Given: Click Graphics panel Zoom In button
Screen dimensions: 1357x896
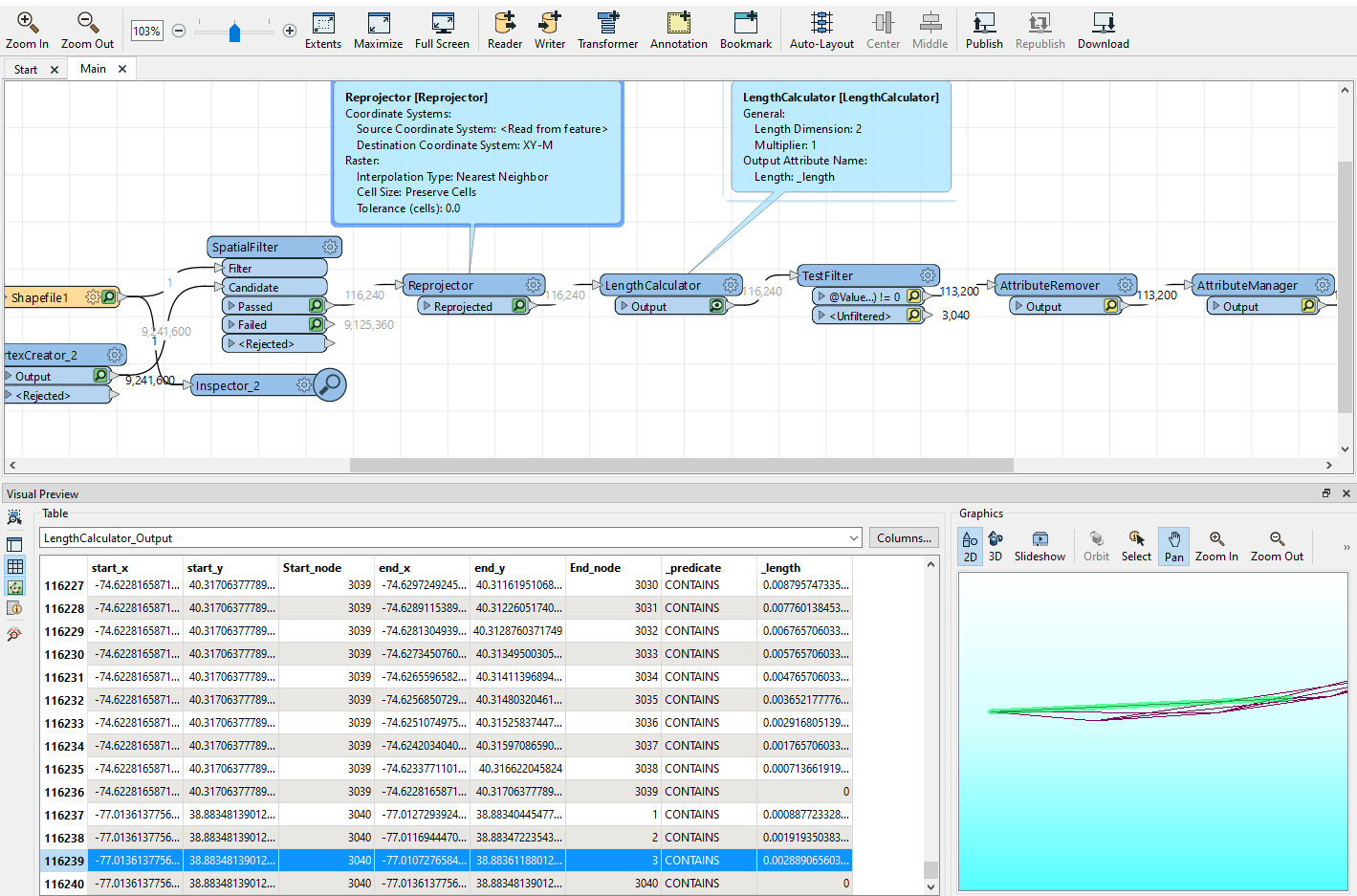Looking at the screenshot, I should [x=1216, y=546].
